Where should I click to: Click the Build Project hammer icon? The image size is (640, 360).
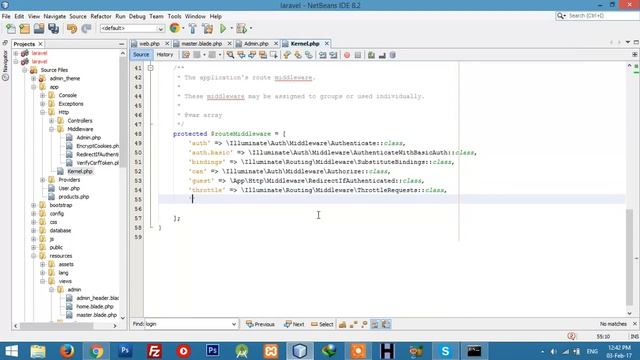[x=193, y=29]
